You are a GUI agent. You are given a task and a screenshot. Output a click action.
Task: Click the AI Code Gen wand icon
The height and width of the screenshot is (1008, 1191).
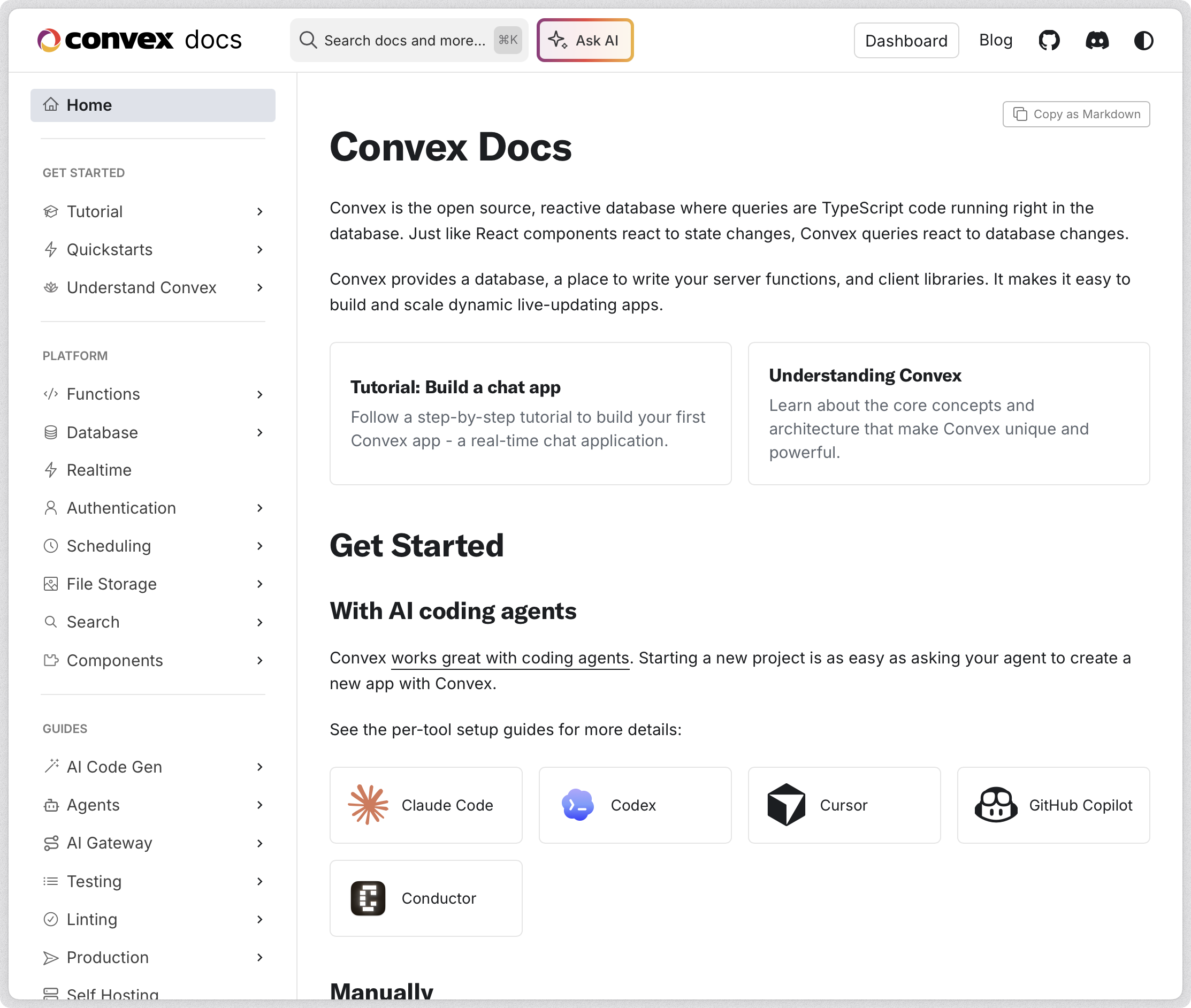[x=51, y=766]
